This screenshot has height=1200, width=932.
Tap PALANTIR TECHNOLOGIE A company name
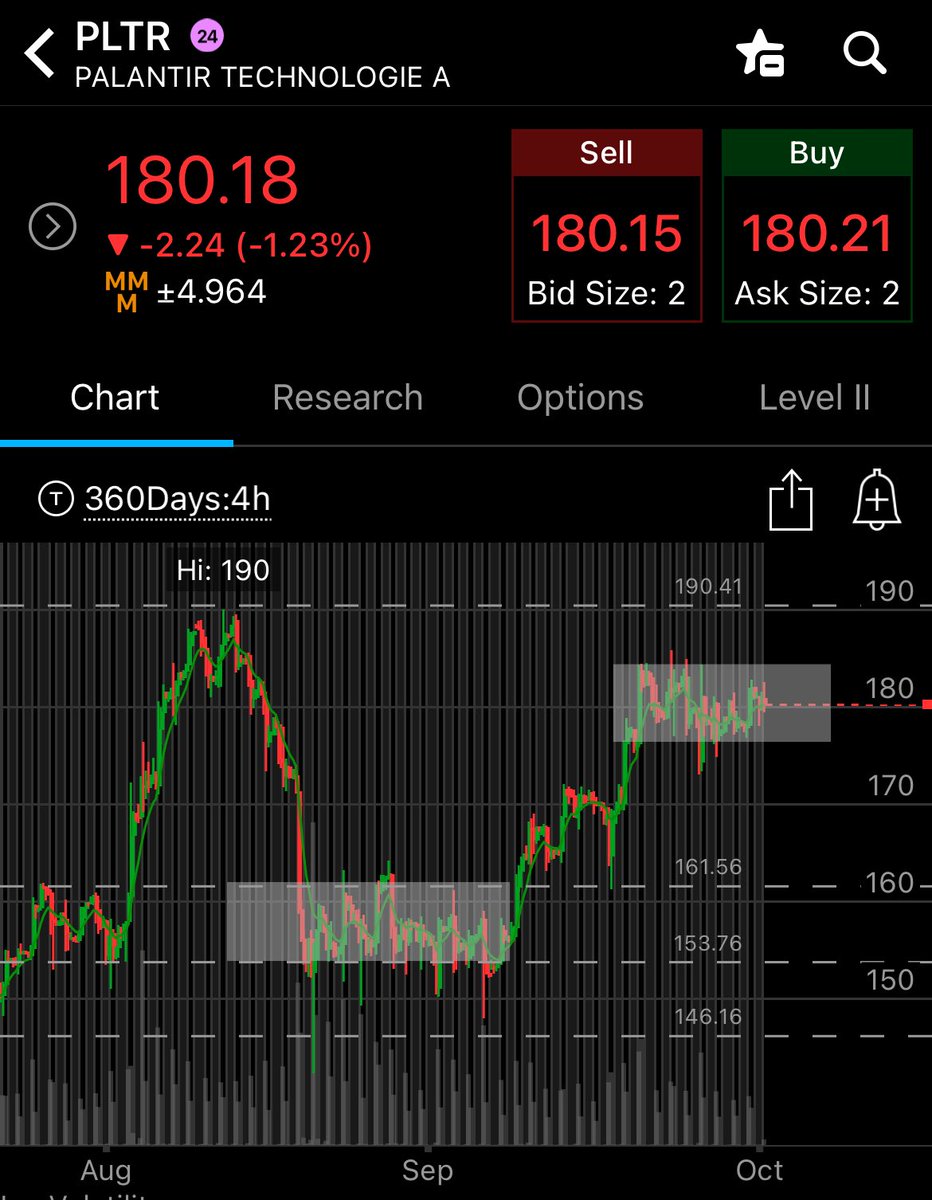[263, 77]
